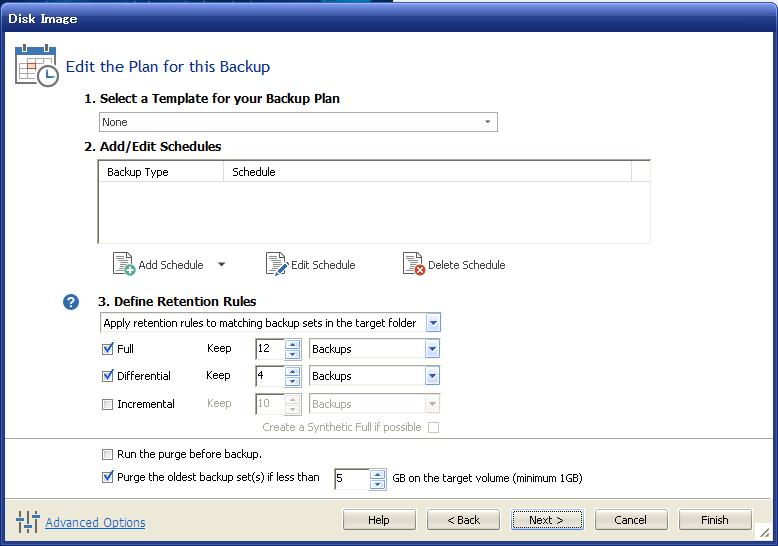Viewport: 778px width, 546px height.
Task: Click the backup plan calendar clock icon
Action: 37,65
